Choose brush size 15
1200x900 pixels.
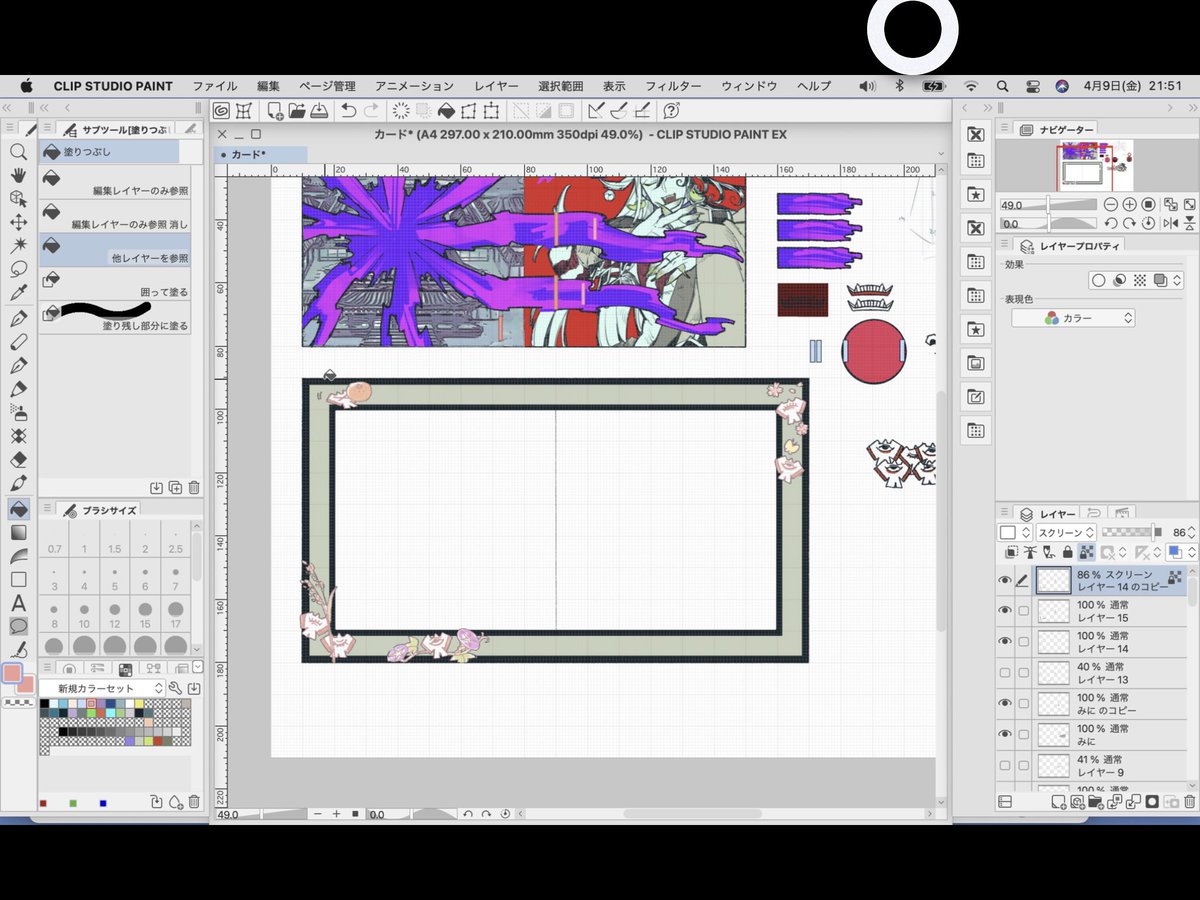146,616
